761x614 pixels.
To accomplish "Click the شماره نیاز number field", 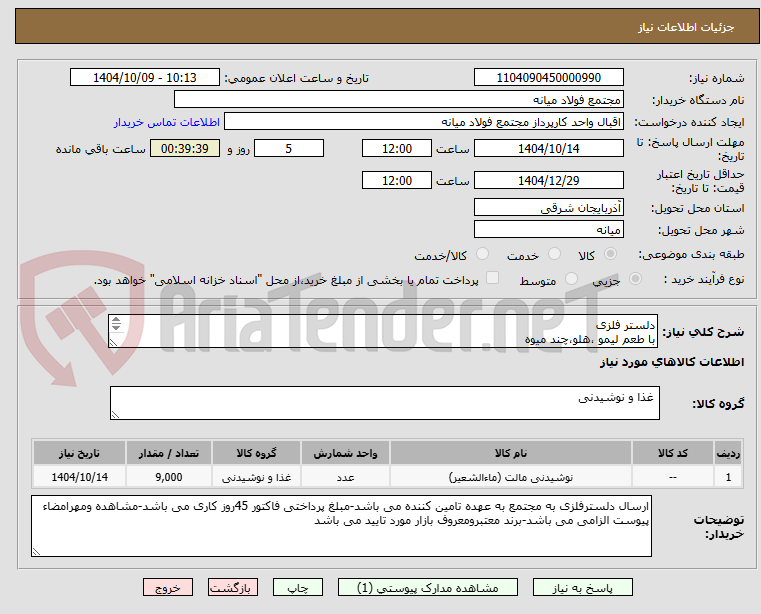I will (548, 78).
